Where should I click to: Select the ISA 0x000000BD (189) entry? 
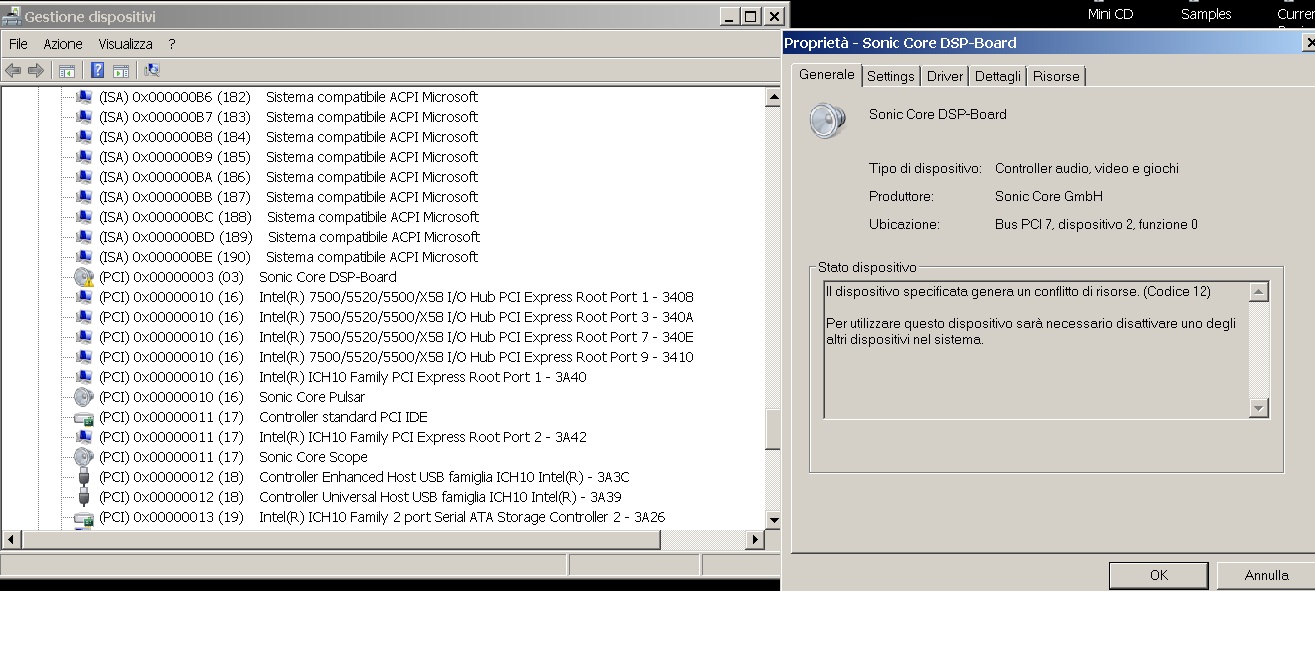(289, 237)
